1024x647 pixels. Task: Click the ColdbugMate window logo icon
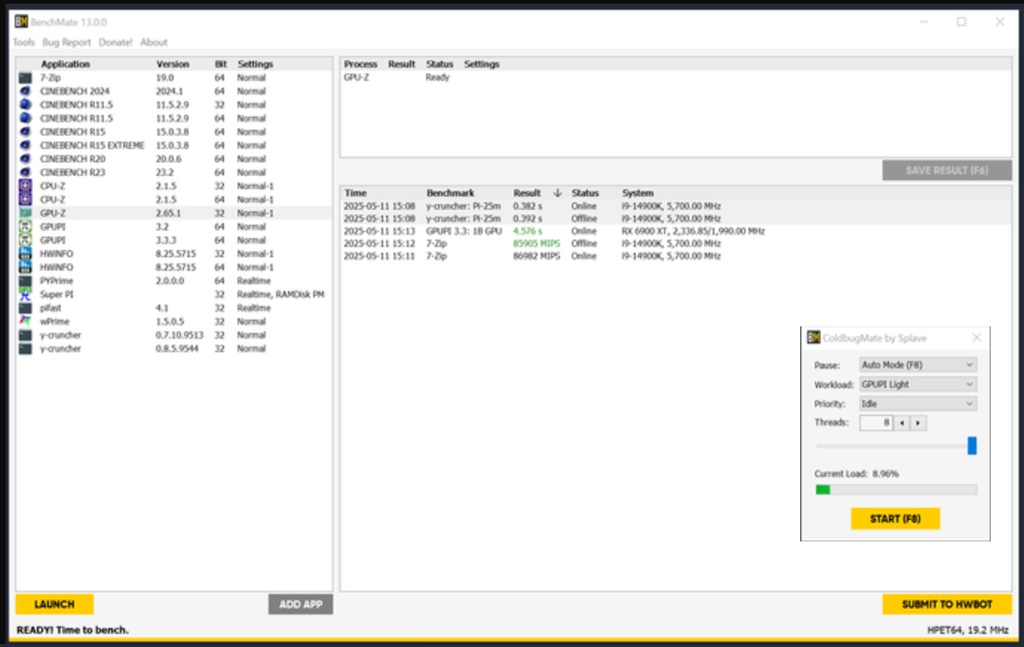pyautogui.click(x=813, y=338)
